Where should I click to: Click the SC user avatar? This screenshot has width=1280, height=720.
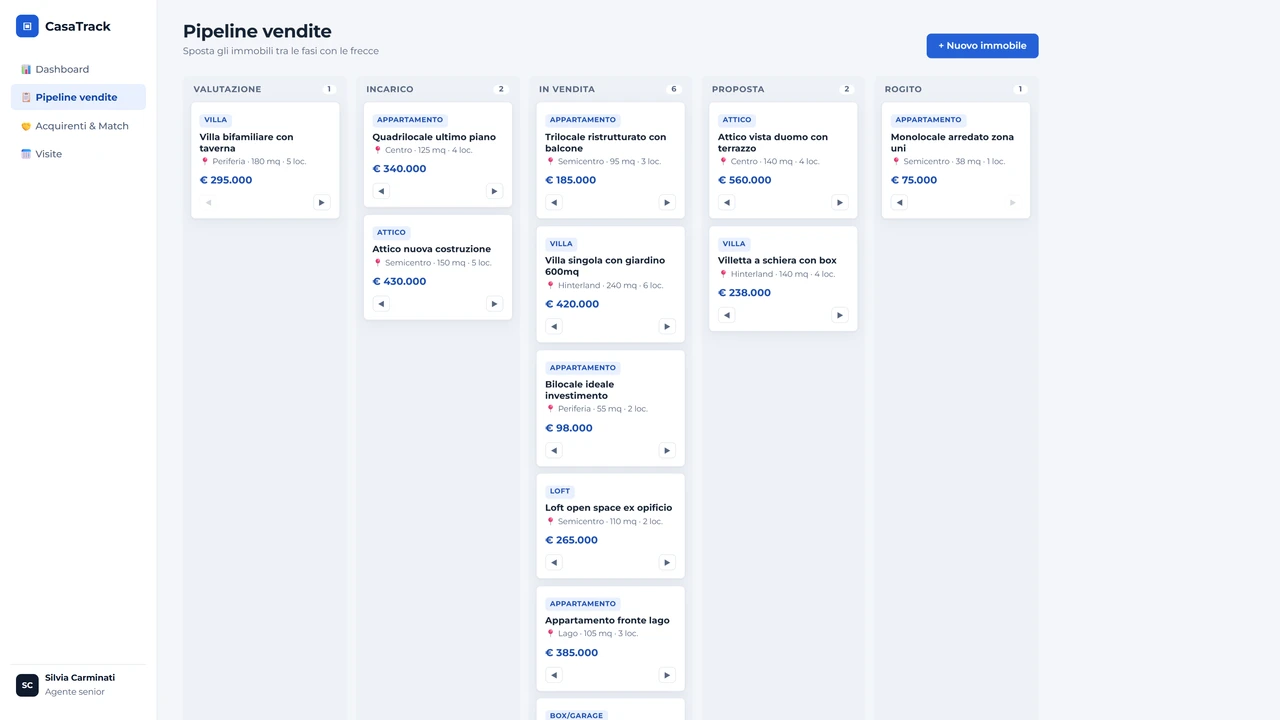pyautogui.click(x=27, y=685)
